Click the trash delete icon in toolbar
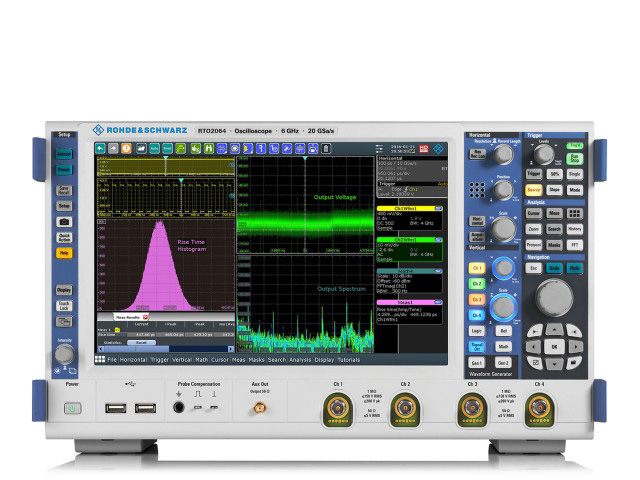This screenshot has height=480, width=640. pyautogui.click(x=326, y=148)
